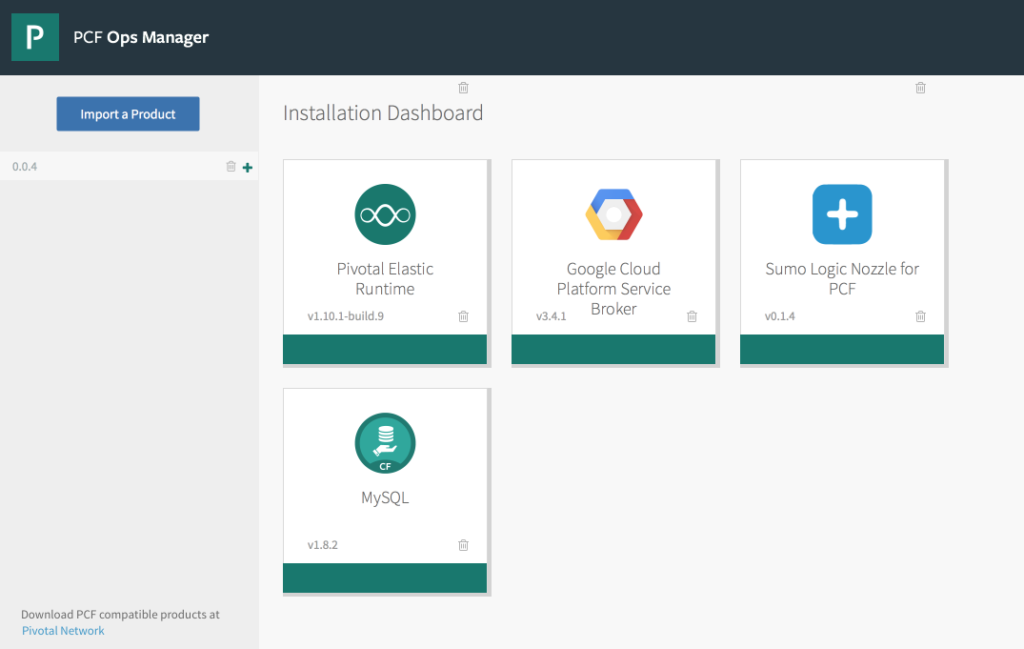This screenshot has width=1024, height=649.
Task: Click the Pivotal P logo in header
Action: click(x=35, y=37)
